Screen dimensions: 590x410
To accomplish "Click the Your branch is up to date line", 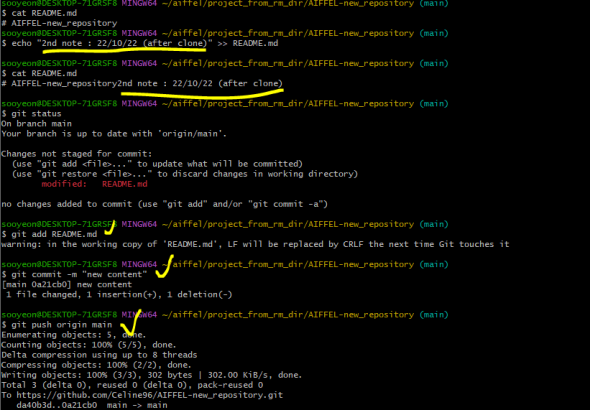I will click(x=114, y=134).
